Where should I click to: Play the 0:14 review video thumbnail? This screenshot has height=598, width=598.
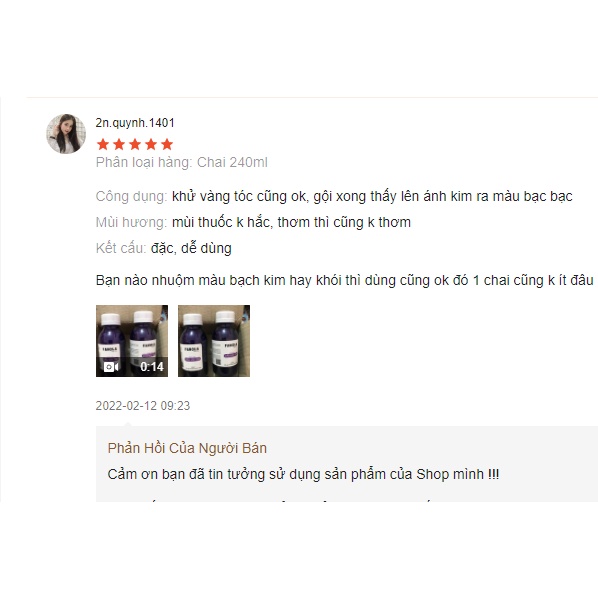132,341
